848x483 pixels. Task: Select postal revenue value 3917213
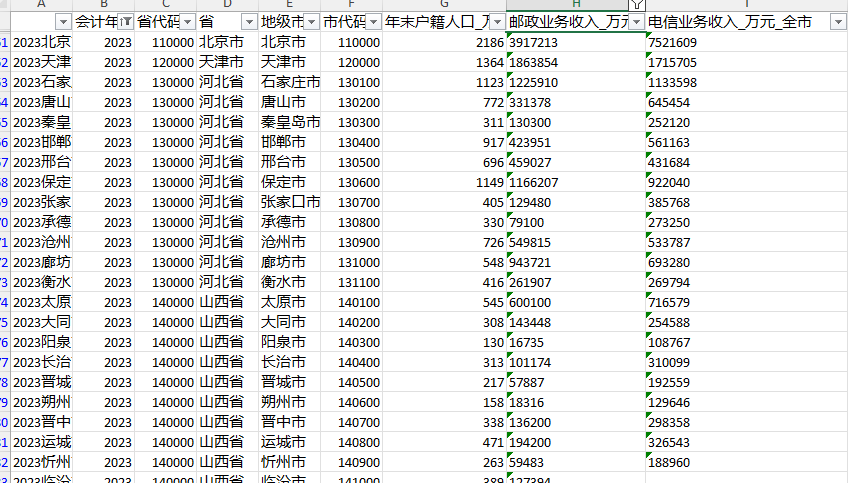[x=576, y=42]
